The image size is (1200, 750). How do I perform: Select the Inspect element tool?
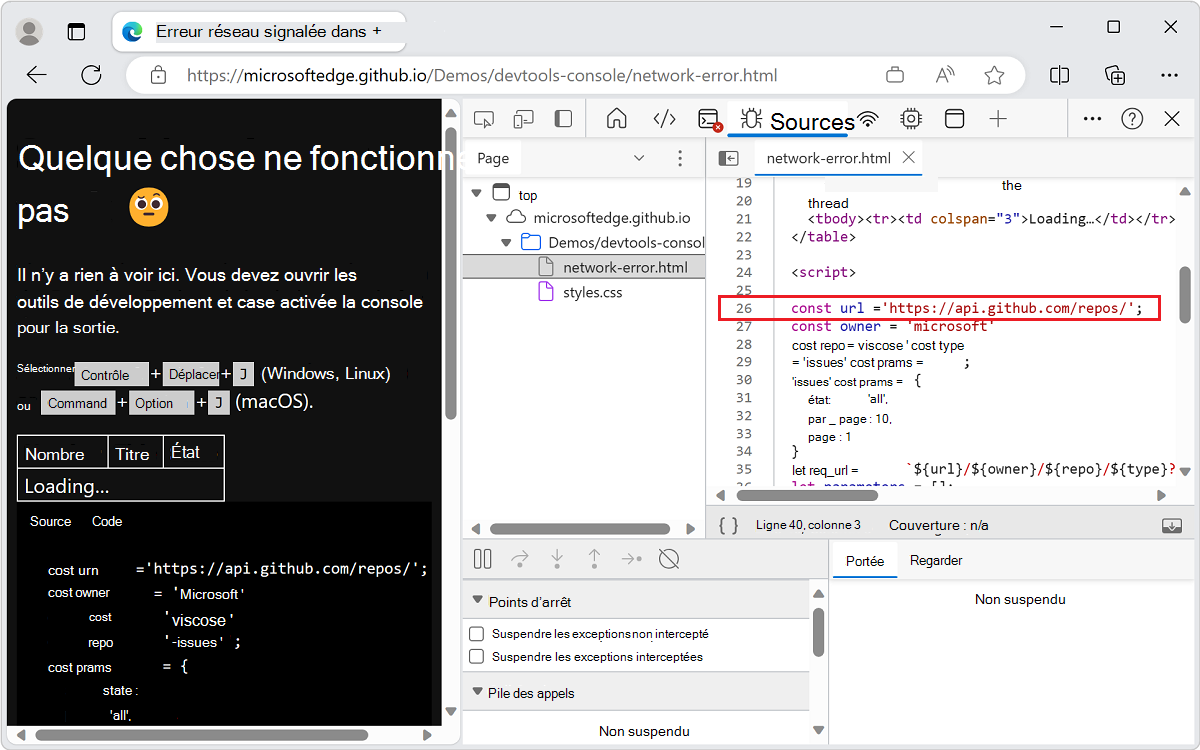(x=484, y=118)
